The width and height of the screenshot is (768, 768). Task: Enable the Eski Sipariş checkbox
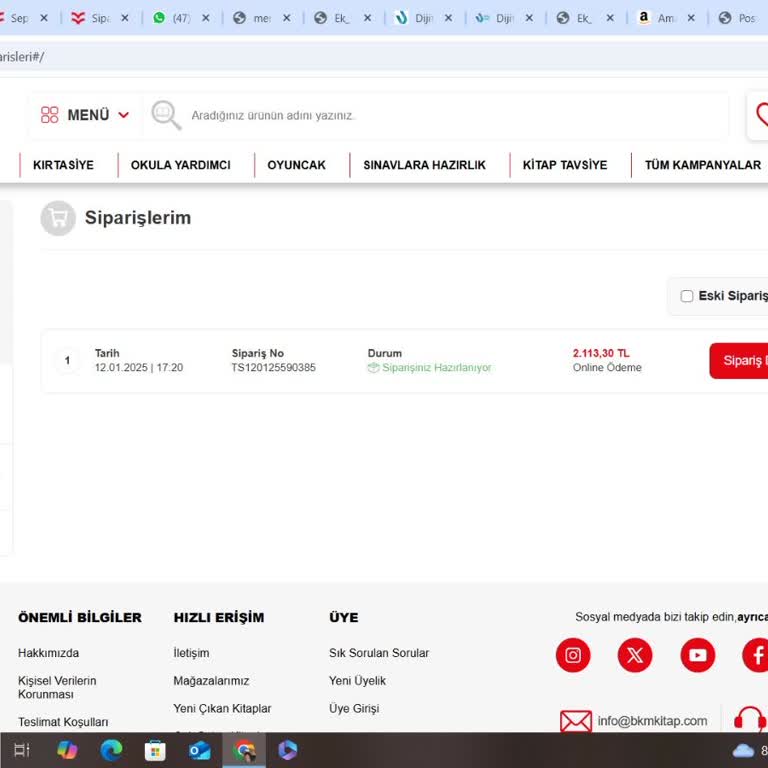687,296
